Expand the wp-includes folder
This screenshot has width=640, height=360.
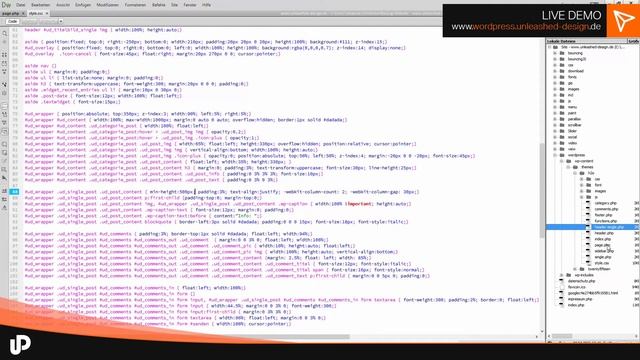point(562,275)
